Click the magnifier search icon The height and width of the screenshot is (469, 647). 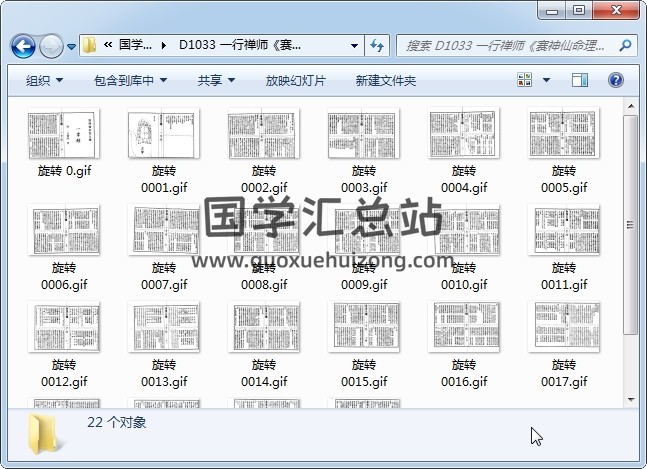click(x=626, y=45)
